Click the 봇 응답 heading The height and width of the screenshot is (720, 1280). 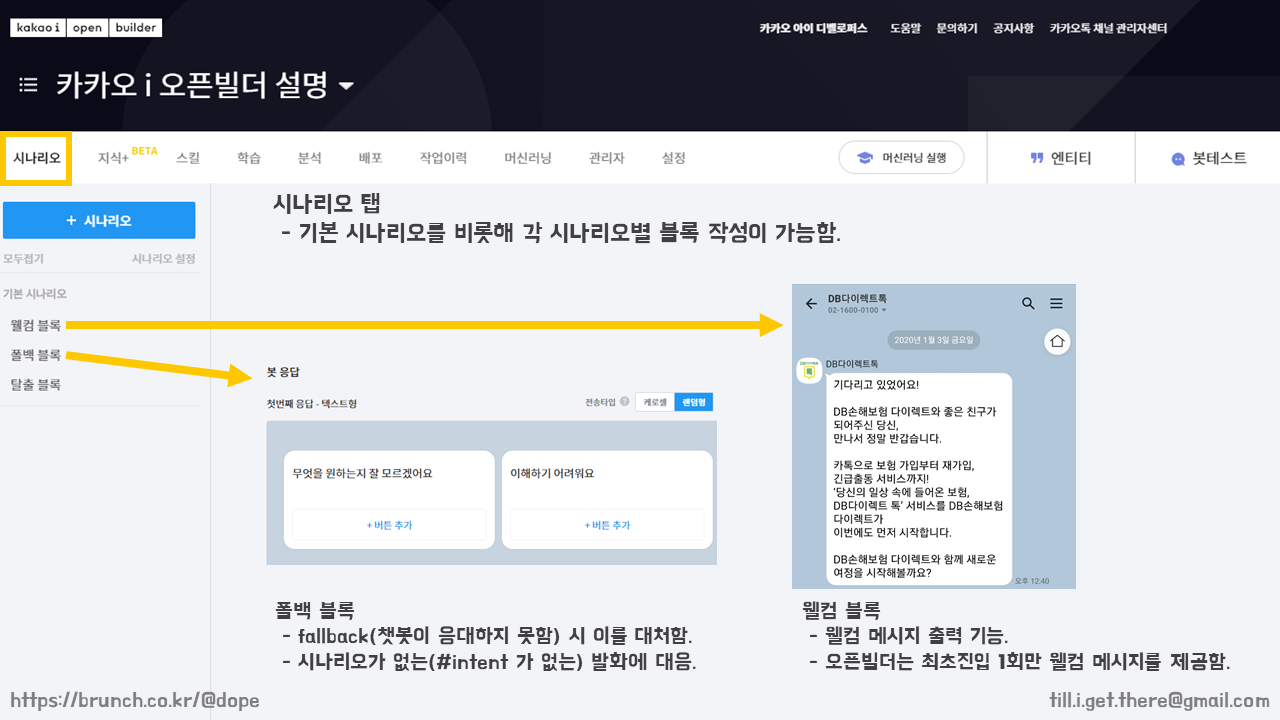pyautogui.click(x=283, y=371)
